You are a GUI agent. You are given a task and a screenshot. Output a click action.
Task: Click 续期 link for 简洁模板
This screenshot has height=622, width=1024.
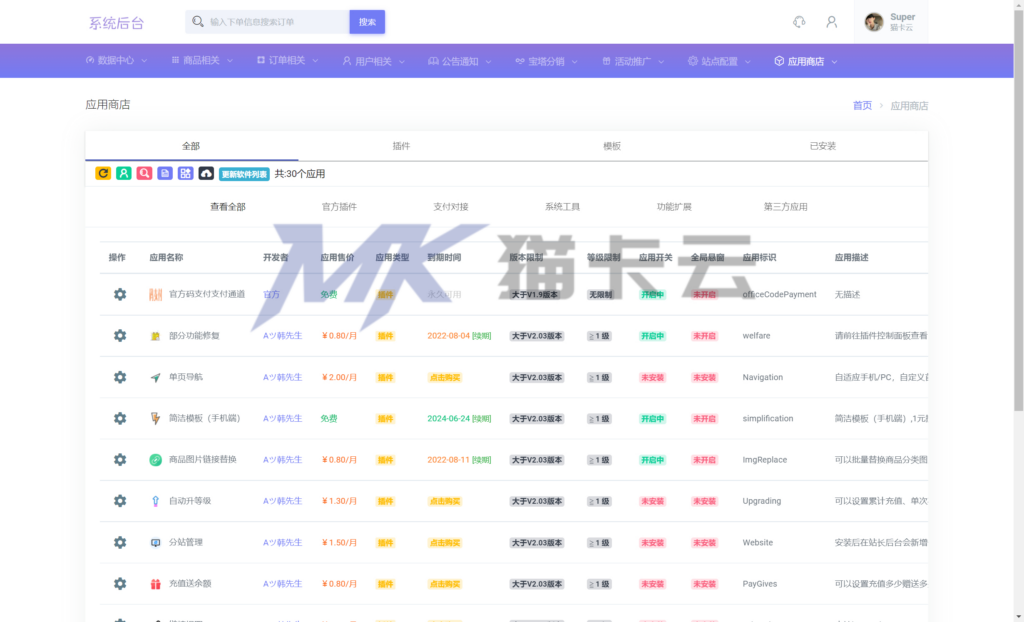[x=481, y=419]
